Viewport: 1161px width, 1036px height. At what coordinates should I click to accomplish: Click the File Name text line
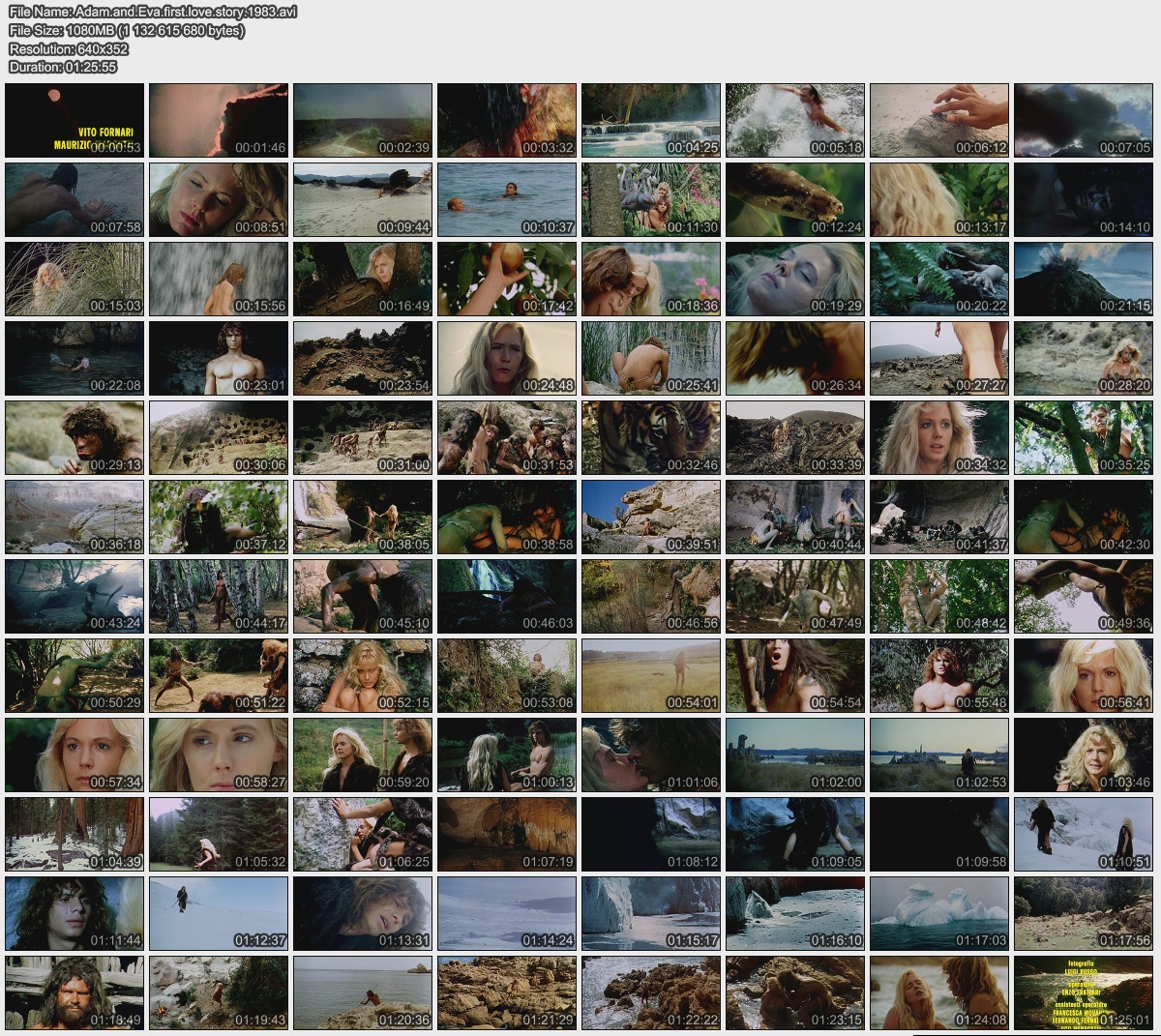click(x=153, y=12)
